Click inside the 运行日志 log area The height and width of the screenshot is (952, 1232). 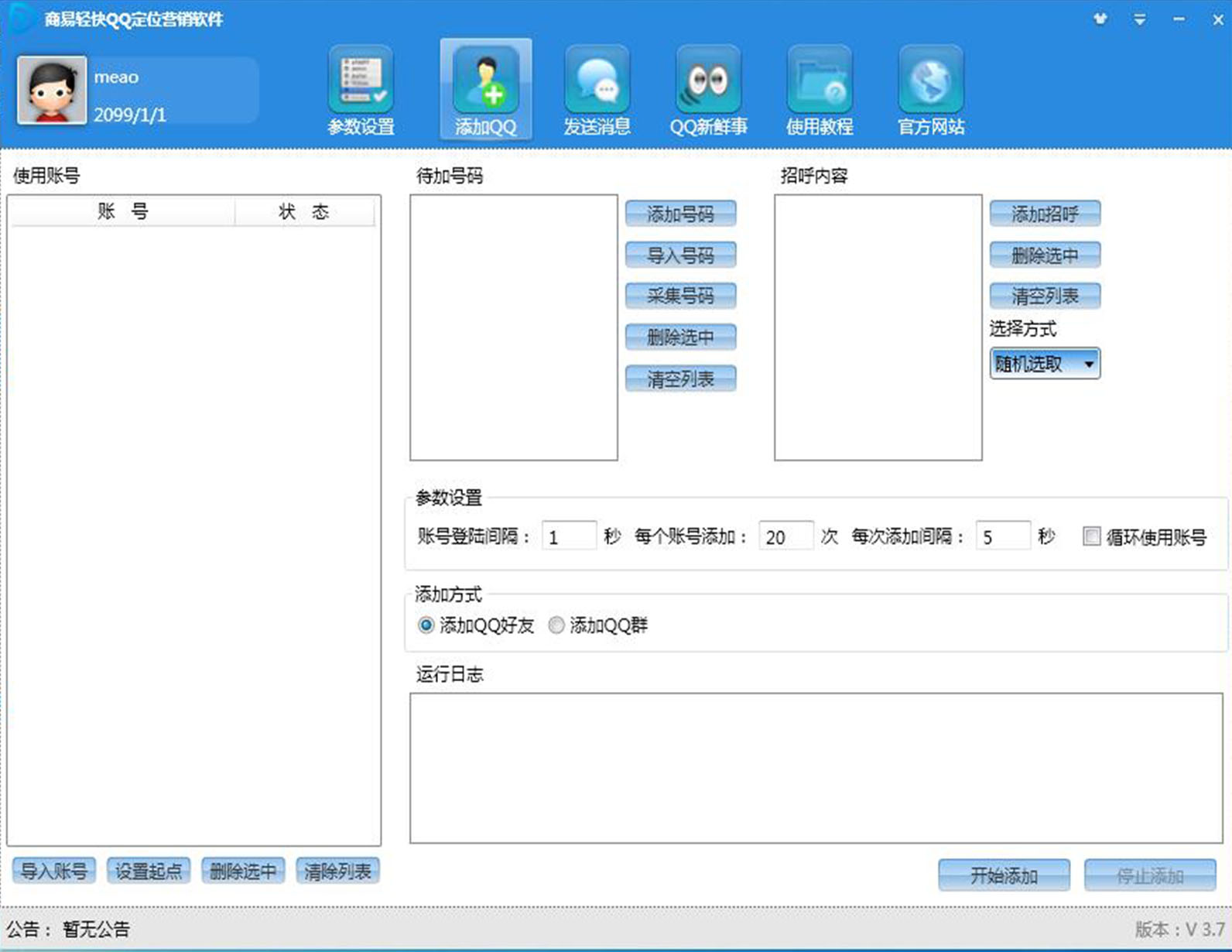816,768
